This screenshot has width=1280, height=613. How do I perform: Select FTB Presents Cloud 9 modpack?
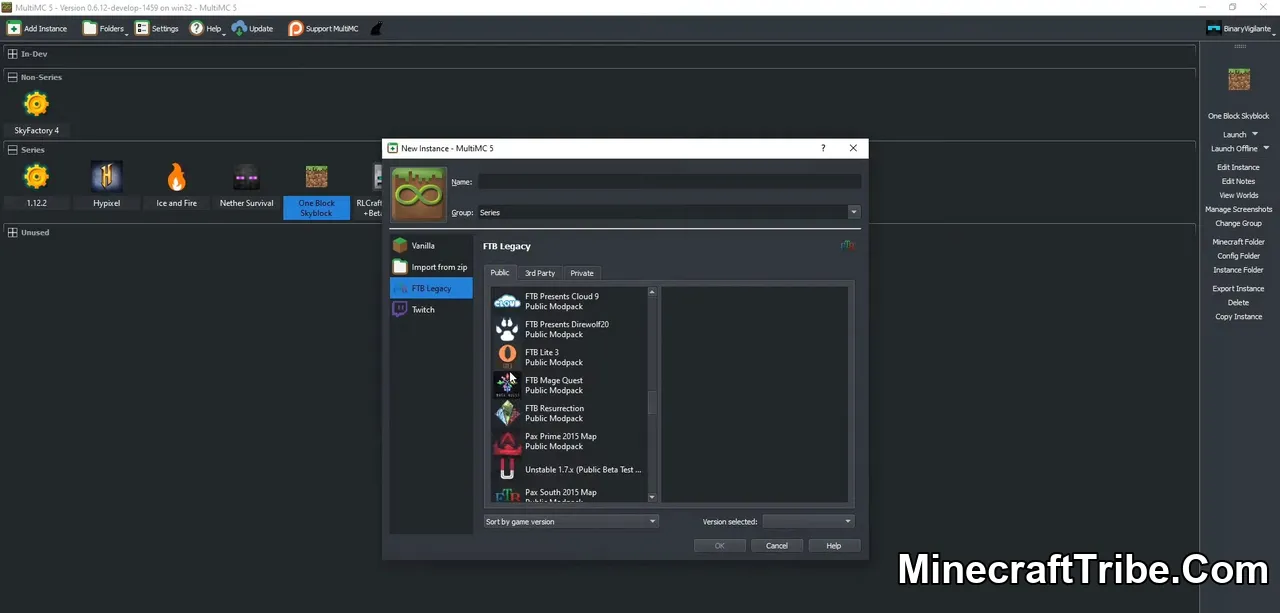pos(568,301)
